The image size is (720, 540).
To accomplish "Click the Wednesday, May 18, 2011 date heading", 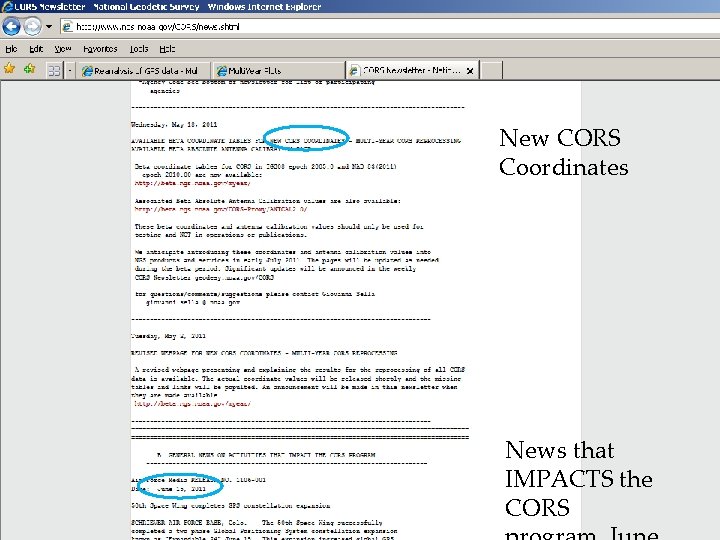I will coord(174,124).
